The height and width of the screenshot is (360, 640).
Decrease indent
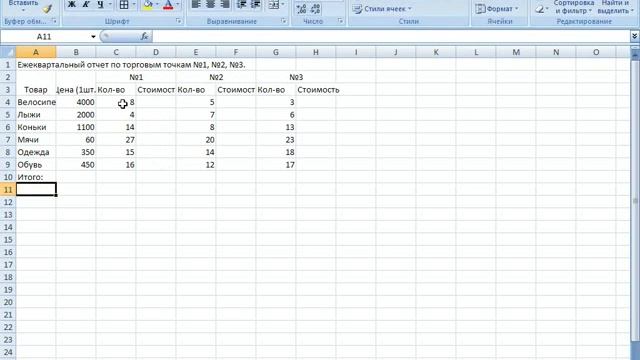pos(242,5)
